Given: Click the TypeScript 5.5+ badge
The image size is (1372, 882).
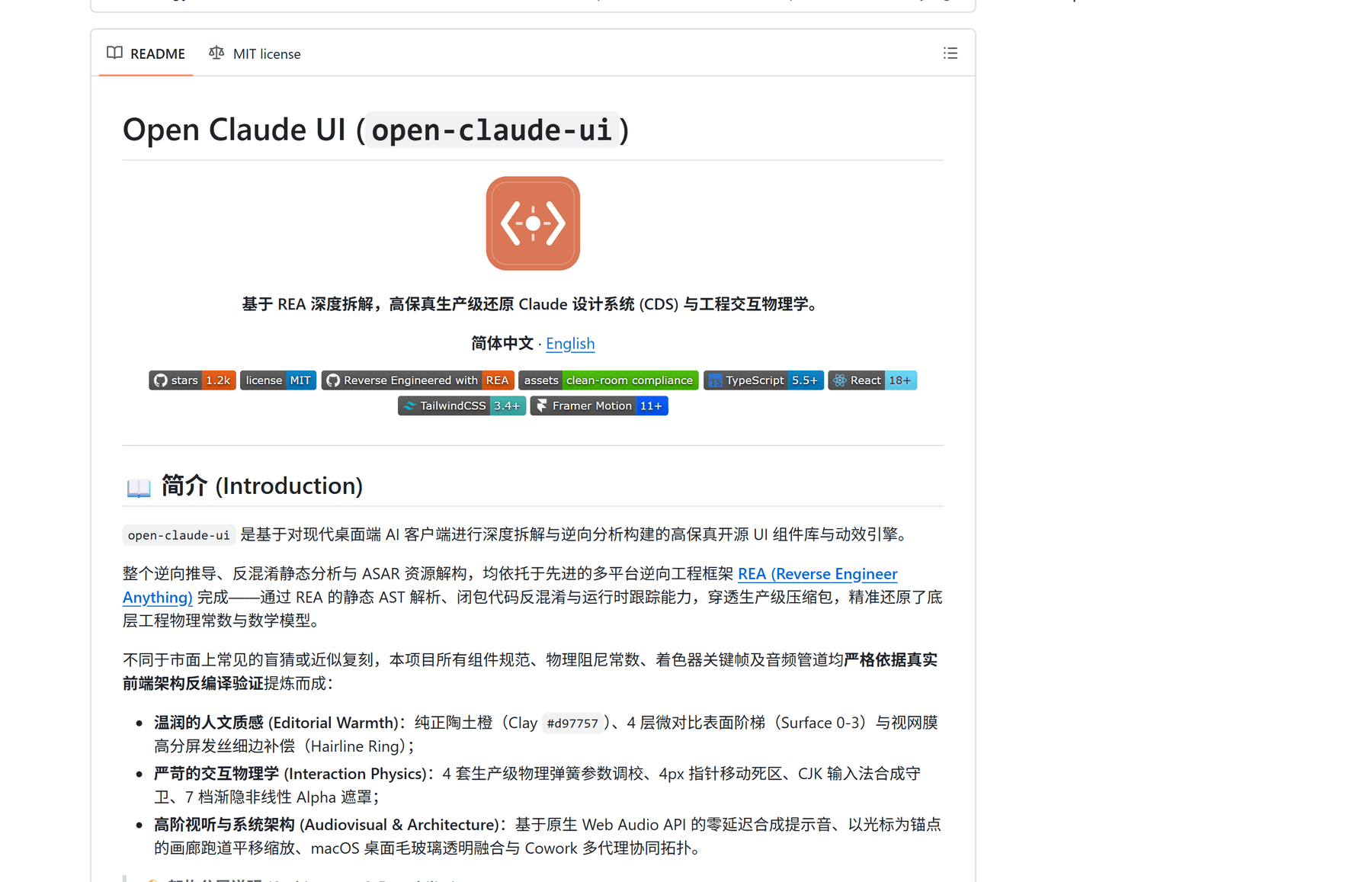Looking at the screenshot, I should (764, 380).
